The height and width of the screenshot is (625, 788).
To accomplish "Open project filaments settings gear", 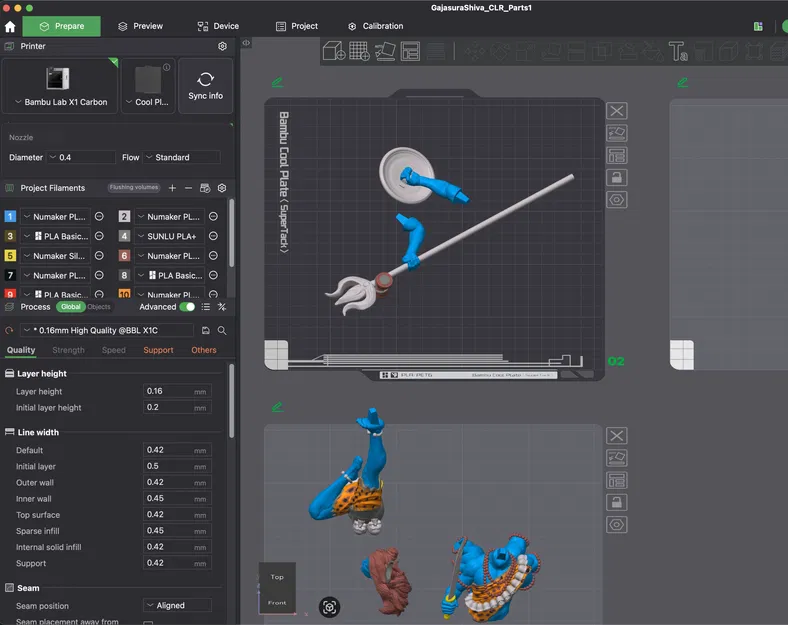I will click(x=222, y=188).
